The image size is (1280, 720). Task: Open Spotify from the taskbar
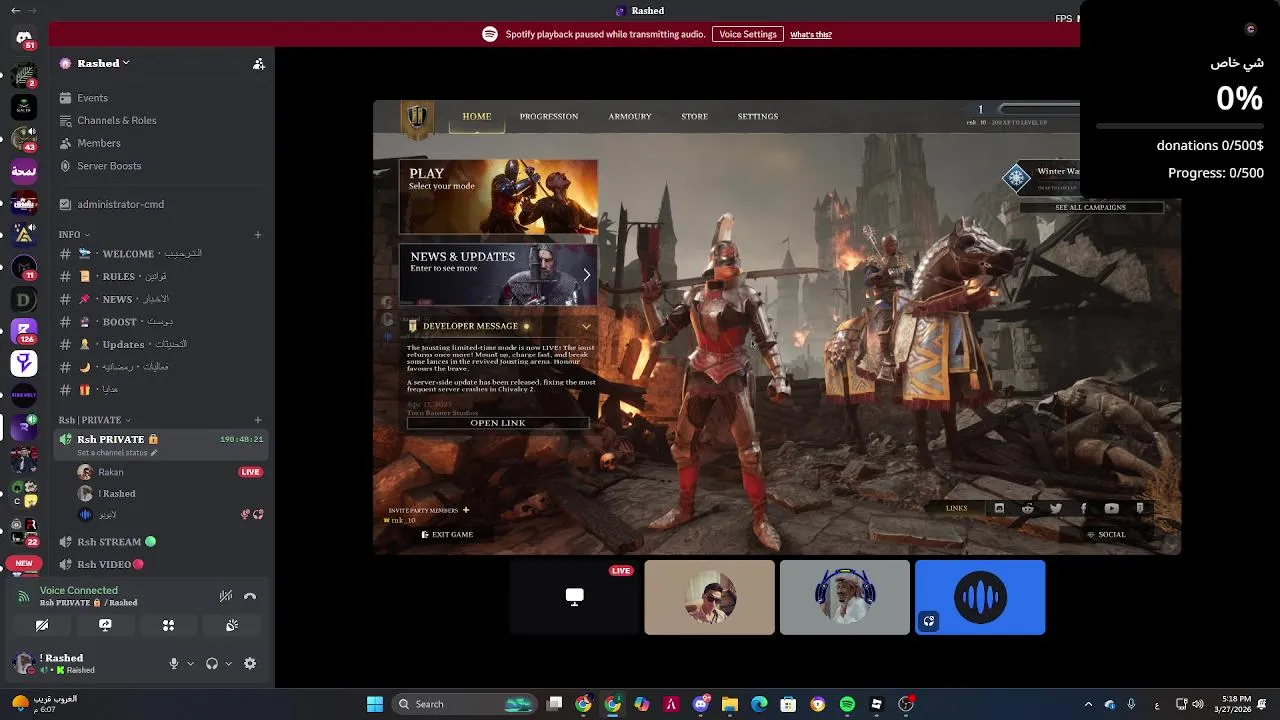tap(847, 704)
